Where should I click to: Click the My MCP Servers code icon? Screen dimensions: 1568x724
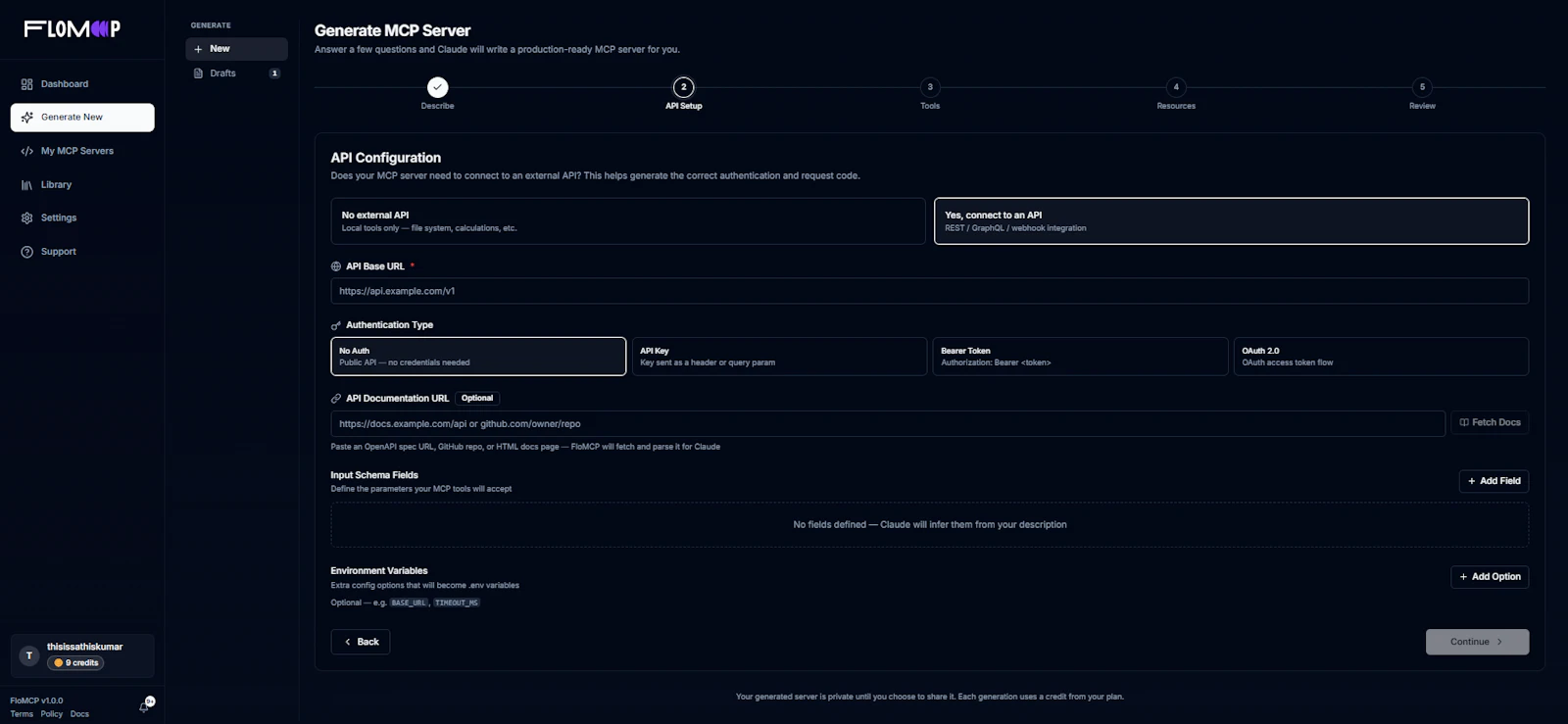pyautogui.click(x=27, y=151)
